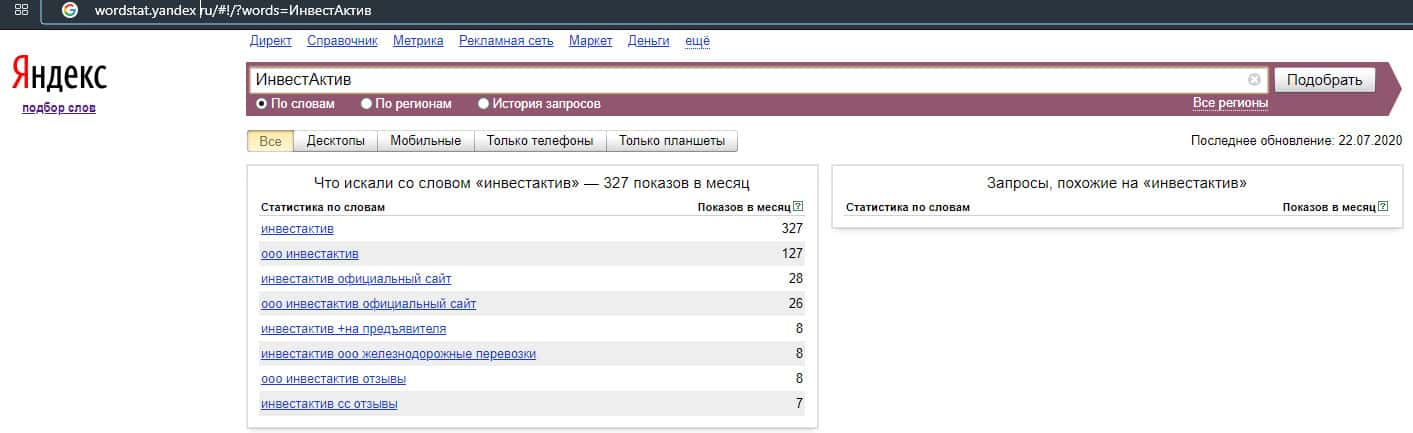1413x433 pixels.
Task: Select the 'Только телефоны' tab
Action: (540, 141)
